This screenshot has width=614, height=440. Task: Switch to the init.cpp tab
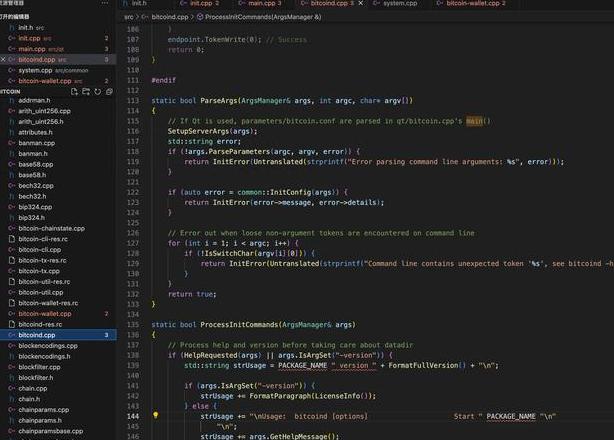(200, 3)
